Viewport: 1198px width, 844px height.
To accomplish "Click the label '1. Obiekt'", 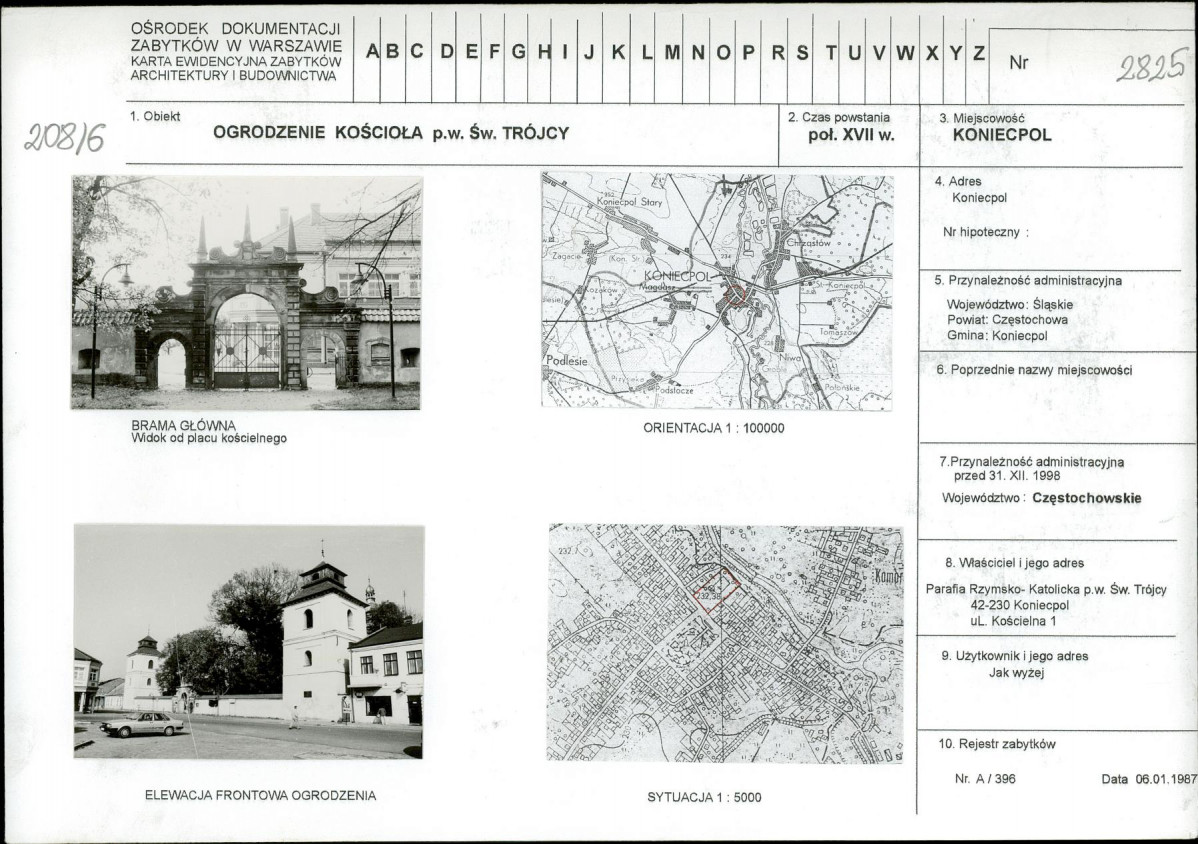I will [x=155, y=116].
